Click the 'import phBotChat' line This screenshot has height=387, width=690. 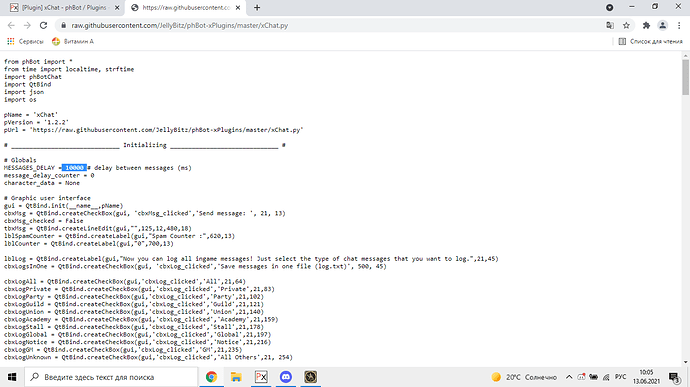pos(33,77)
